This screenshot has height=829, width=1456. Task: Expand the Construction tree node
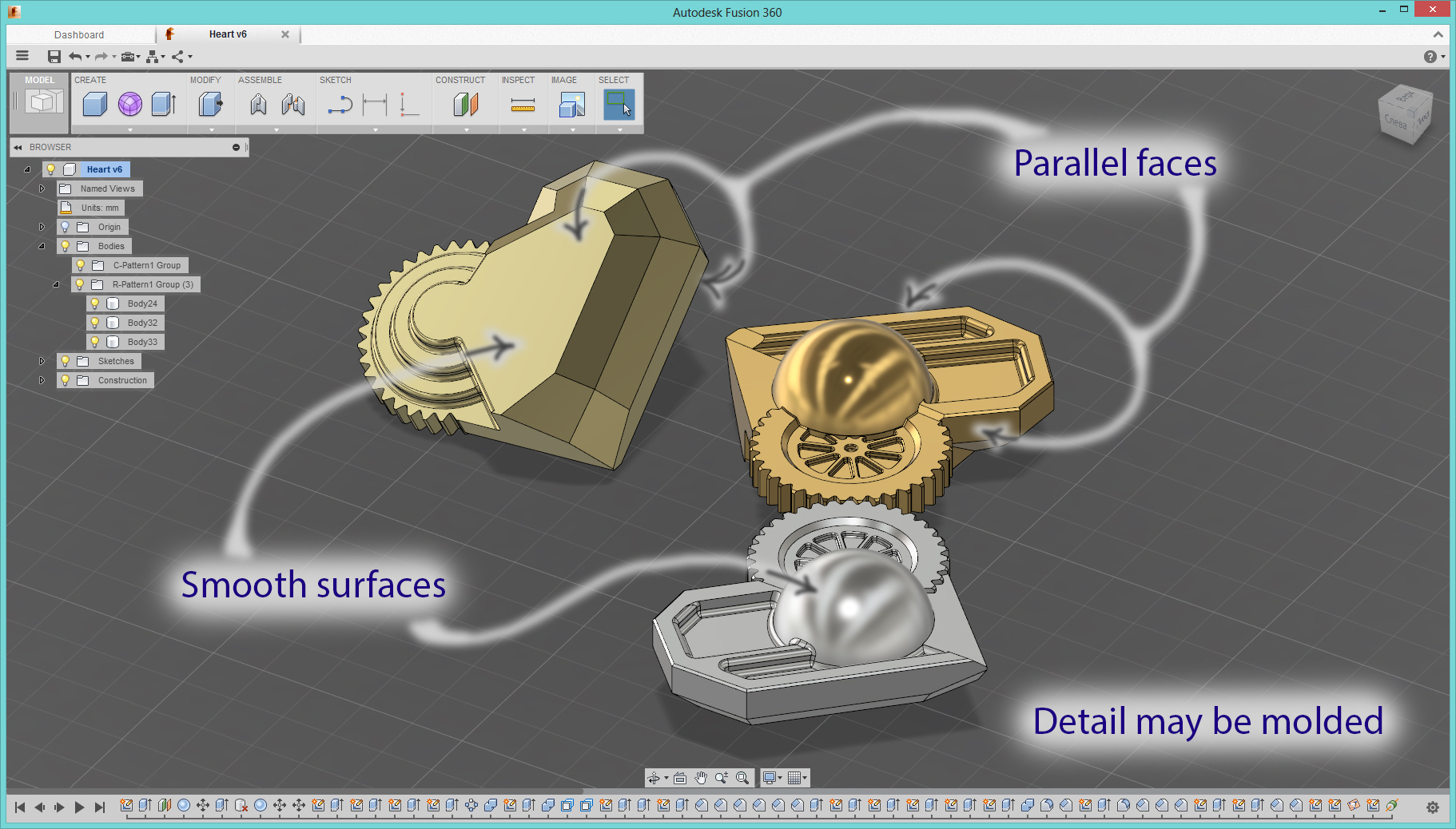tap(42, 380)
